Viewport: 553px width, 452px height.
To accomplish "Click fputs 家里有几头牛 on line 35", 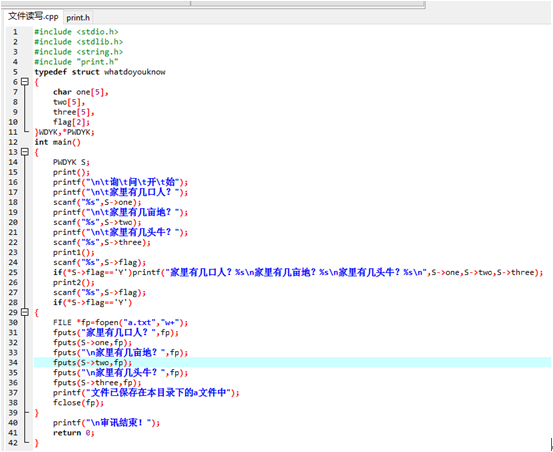I will (x=121, y=373).
